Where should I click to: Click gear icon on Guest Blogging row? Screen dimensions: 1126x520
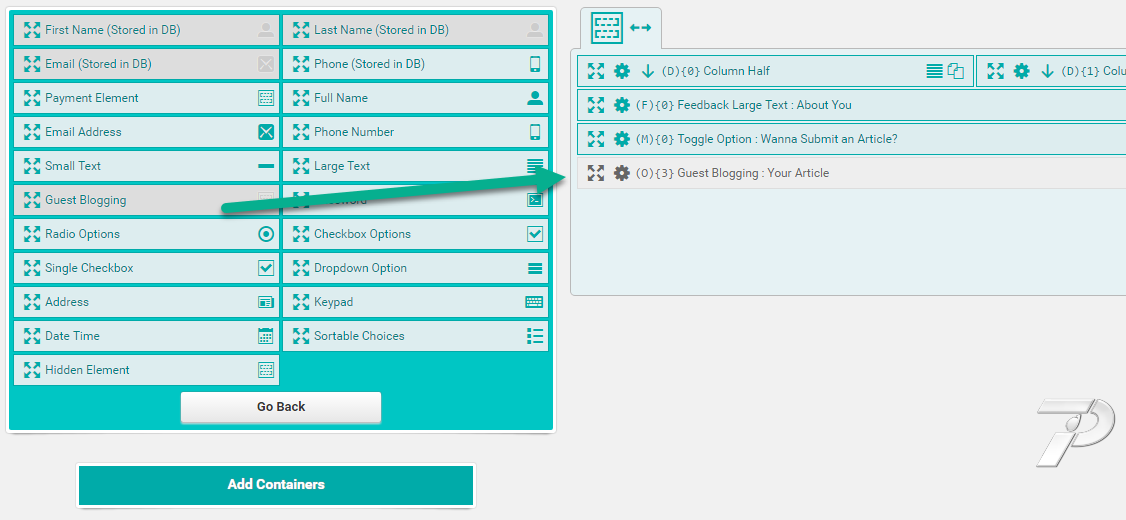point(622,173)
